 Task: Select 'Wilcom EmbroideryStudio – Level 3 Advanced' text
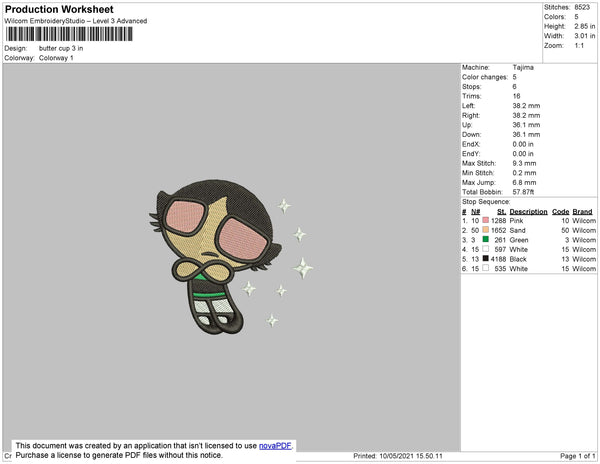coord(76,21)
